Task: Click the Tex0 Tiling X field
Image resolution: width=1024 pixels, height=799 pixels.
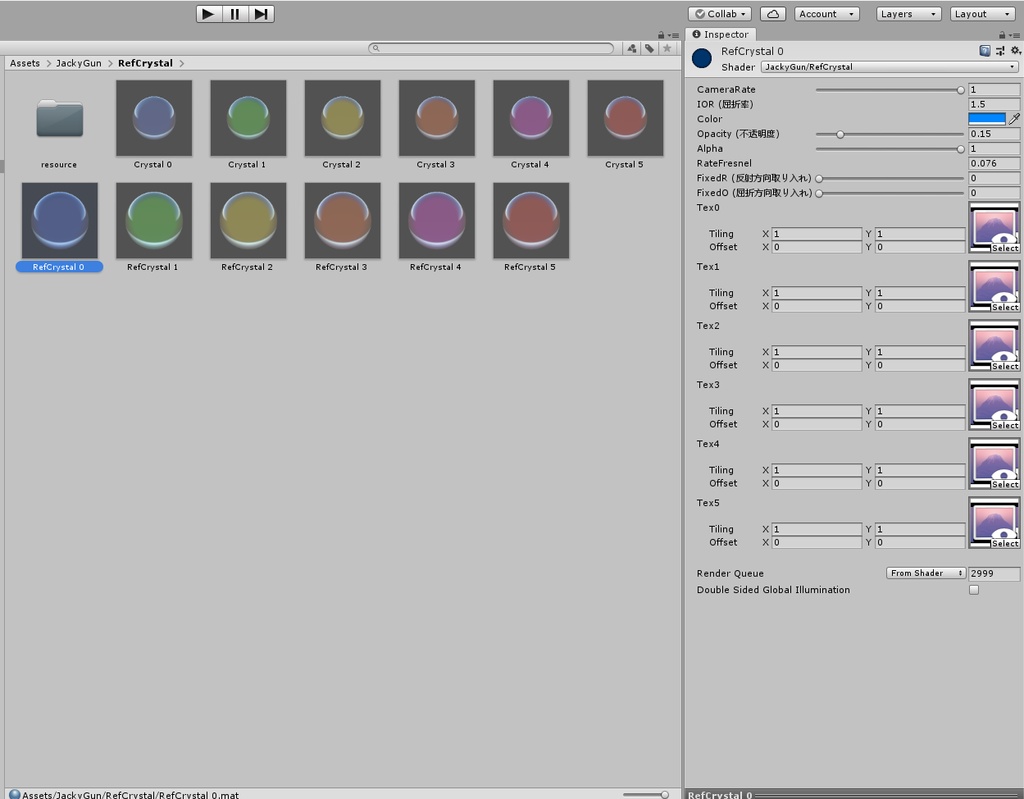Action: click(x=816, y=234)
